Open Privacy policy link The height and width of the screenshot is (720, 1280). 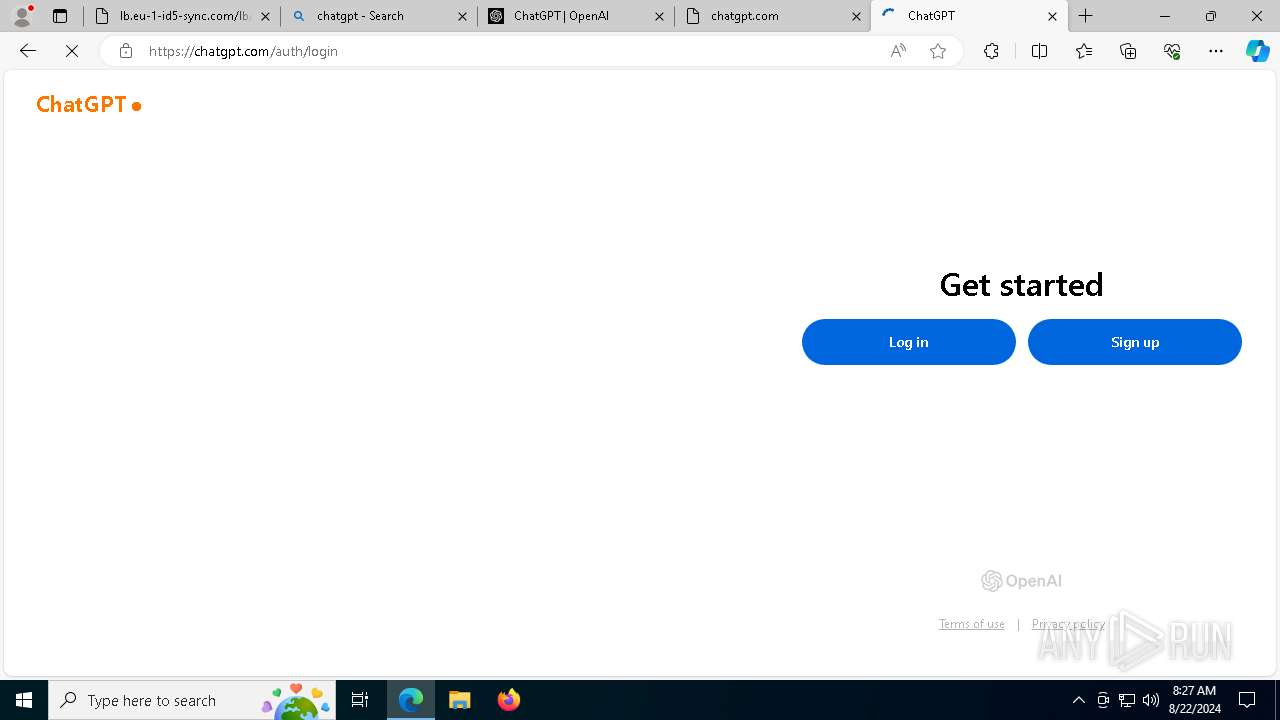pyautogui.click(x=1068, y=624)
